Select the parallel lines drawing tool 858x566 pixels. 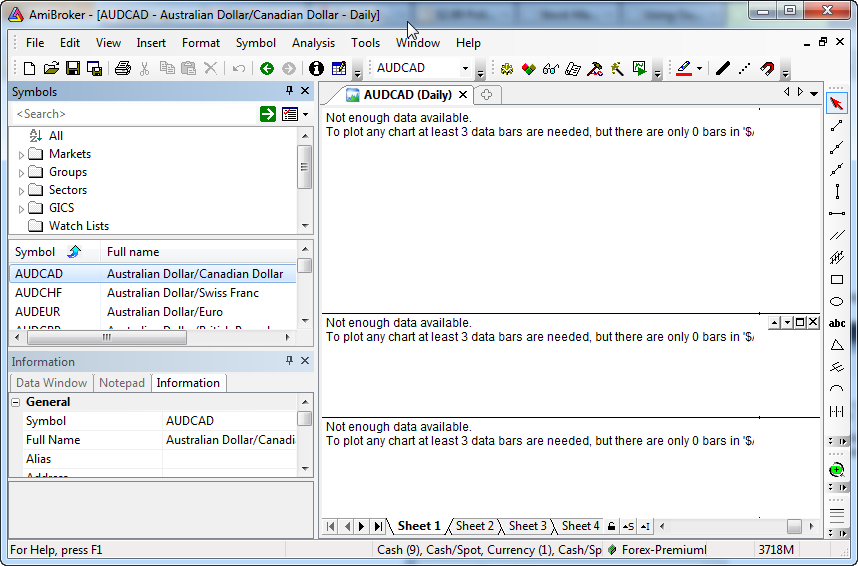837,235
